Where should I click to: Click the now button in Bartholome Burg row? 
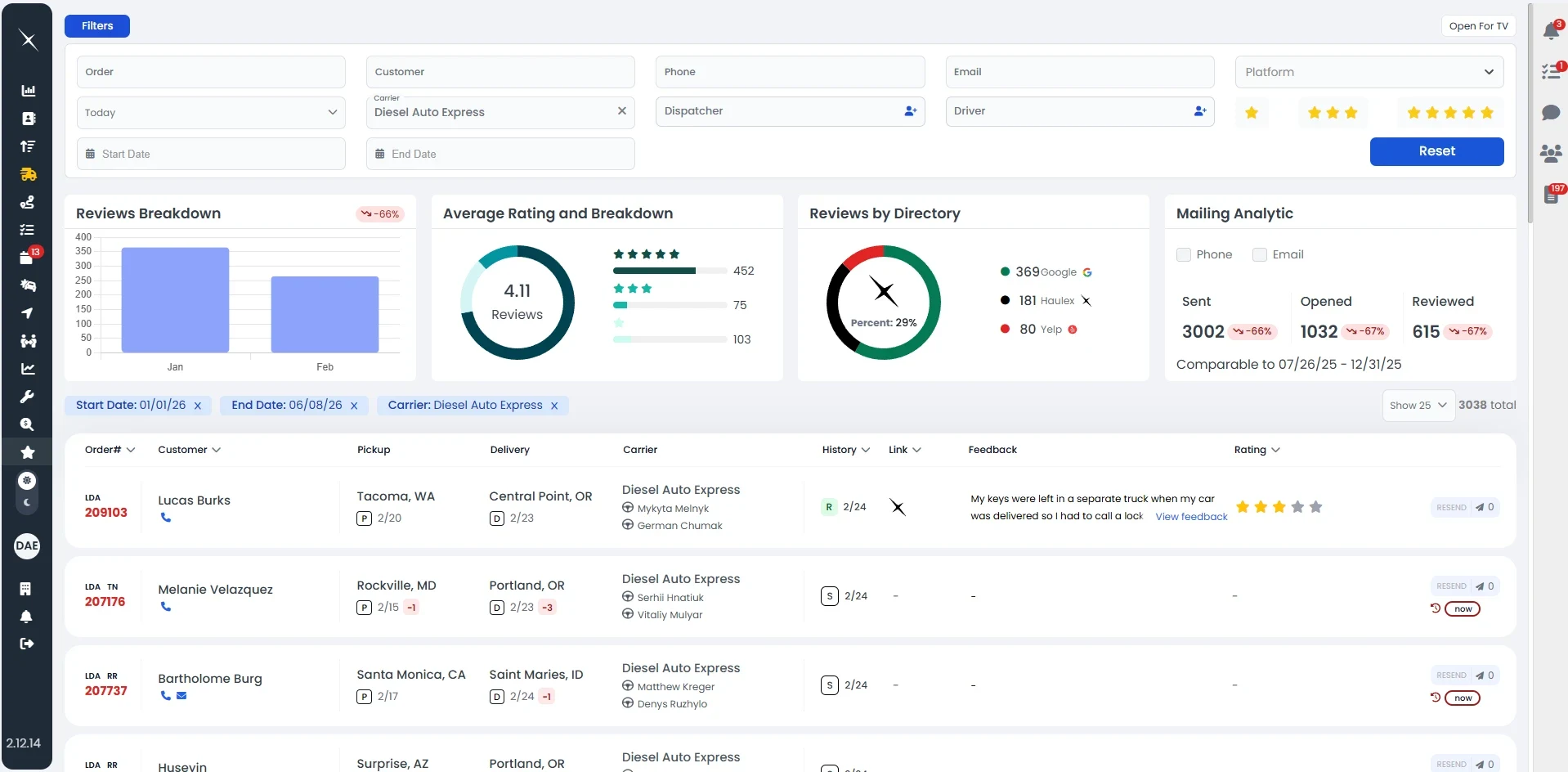pos(1463,698)
